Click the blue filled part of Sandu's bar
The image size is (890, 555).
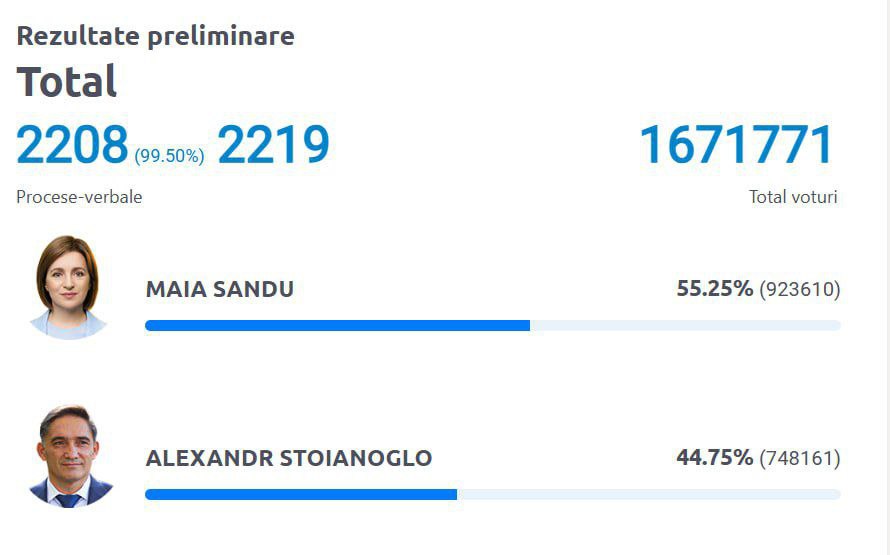coord(337,325)
